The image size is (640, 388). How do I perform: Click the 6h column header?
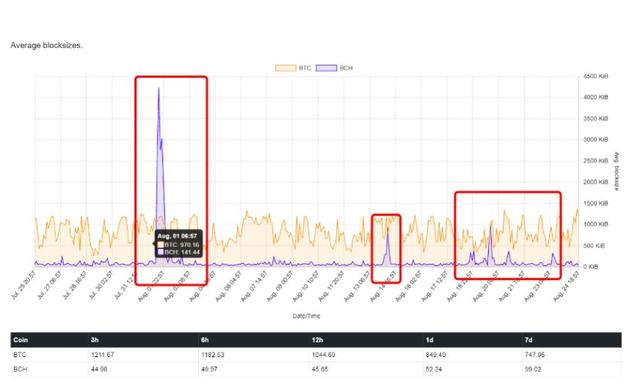[x=205, y=340]
